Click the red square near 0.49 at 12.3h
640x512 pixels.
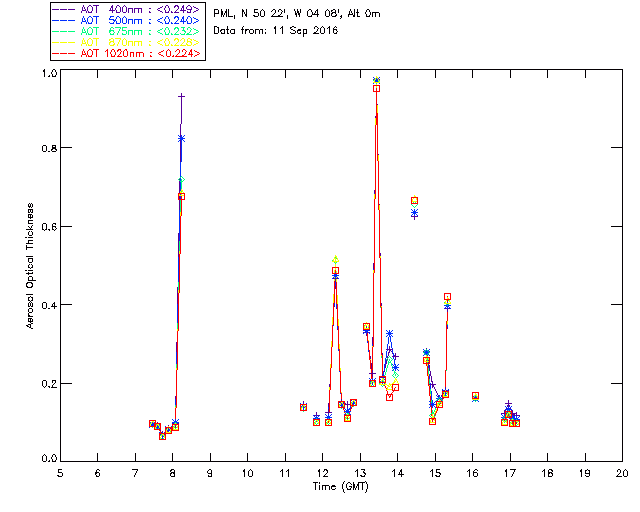[335, 271]
